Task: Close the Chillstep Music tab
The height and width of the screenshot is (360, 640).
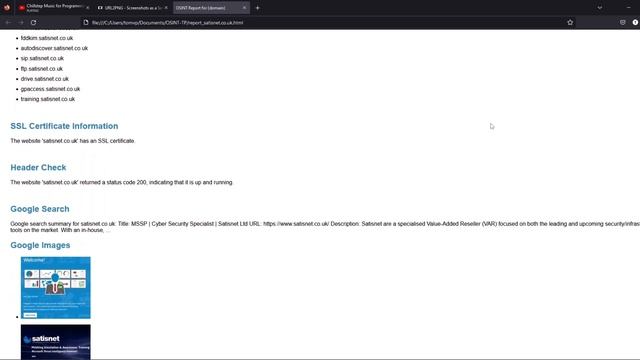Action: [x=87, y=8]
